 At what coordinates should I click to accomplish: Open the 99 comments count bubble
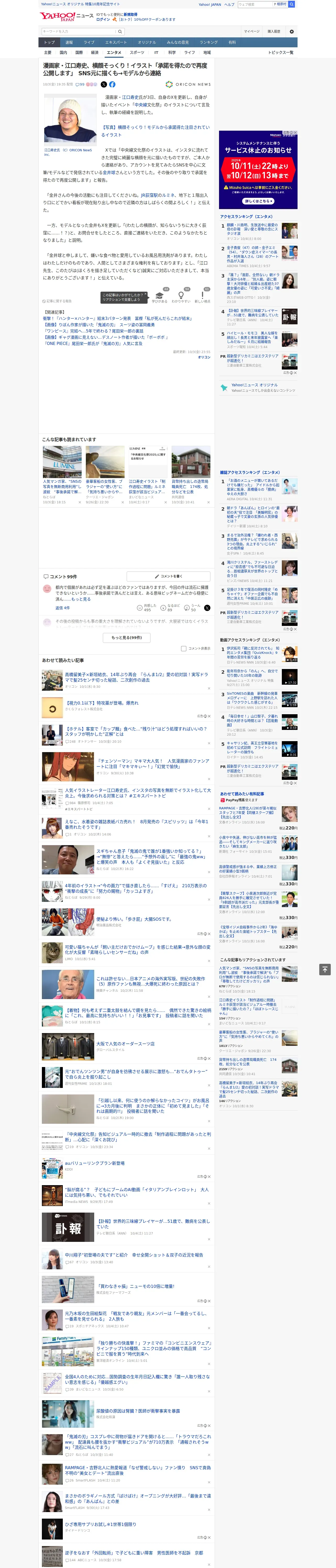(80, 85)
